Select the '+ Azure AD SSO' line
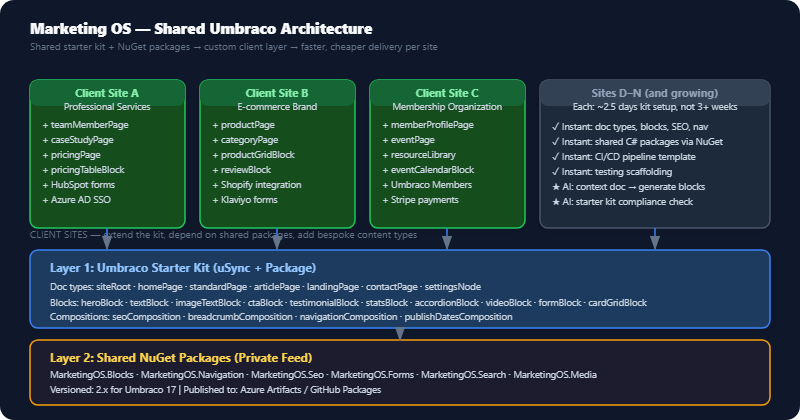This screenshot has height=420, width=800. [77, 200]
